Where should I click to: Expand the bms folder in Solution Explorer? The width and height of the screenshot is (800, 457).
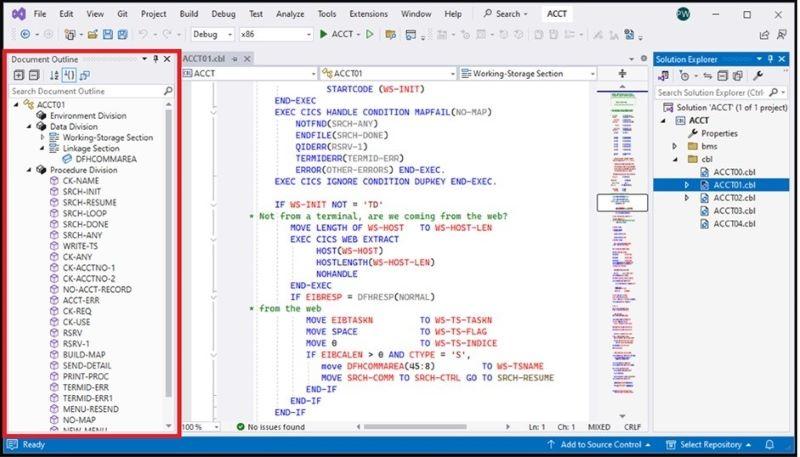(674, 146)
